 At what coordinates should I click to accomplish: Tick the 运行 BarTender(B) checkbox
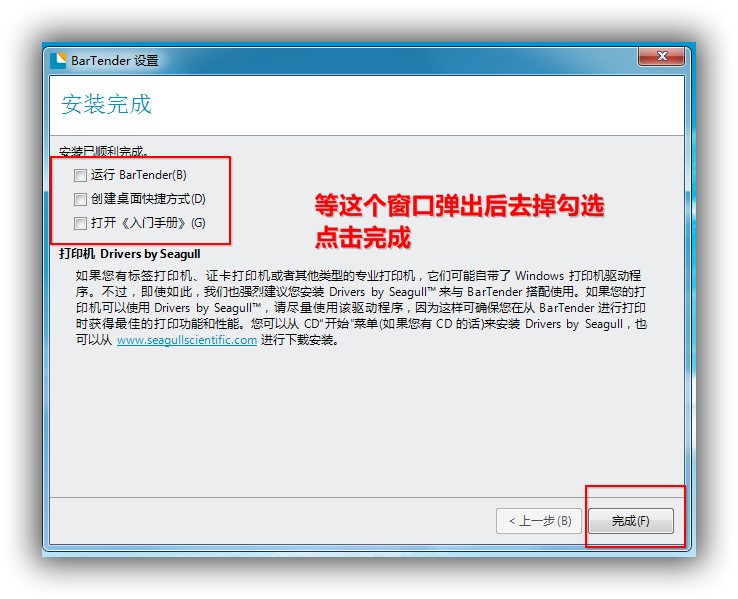[x=80, y=175]
